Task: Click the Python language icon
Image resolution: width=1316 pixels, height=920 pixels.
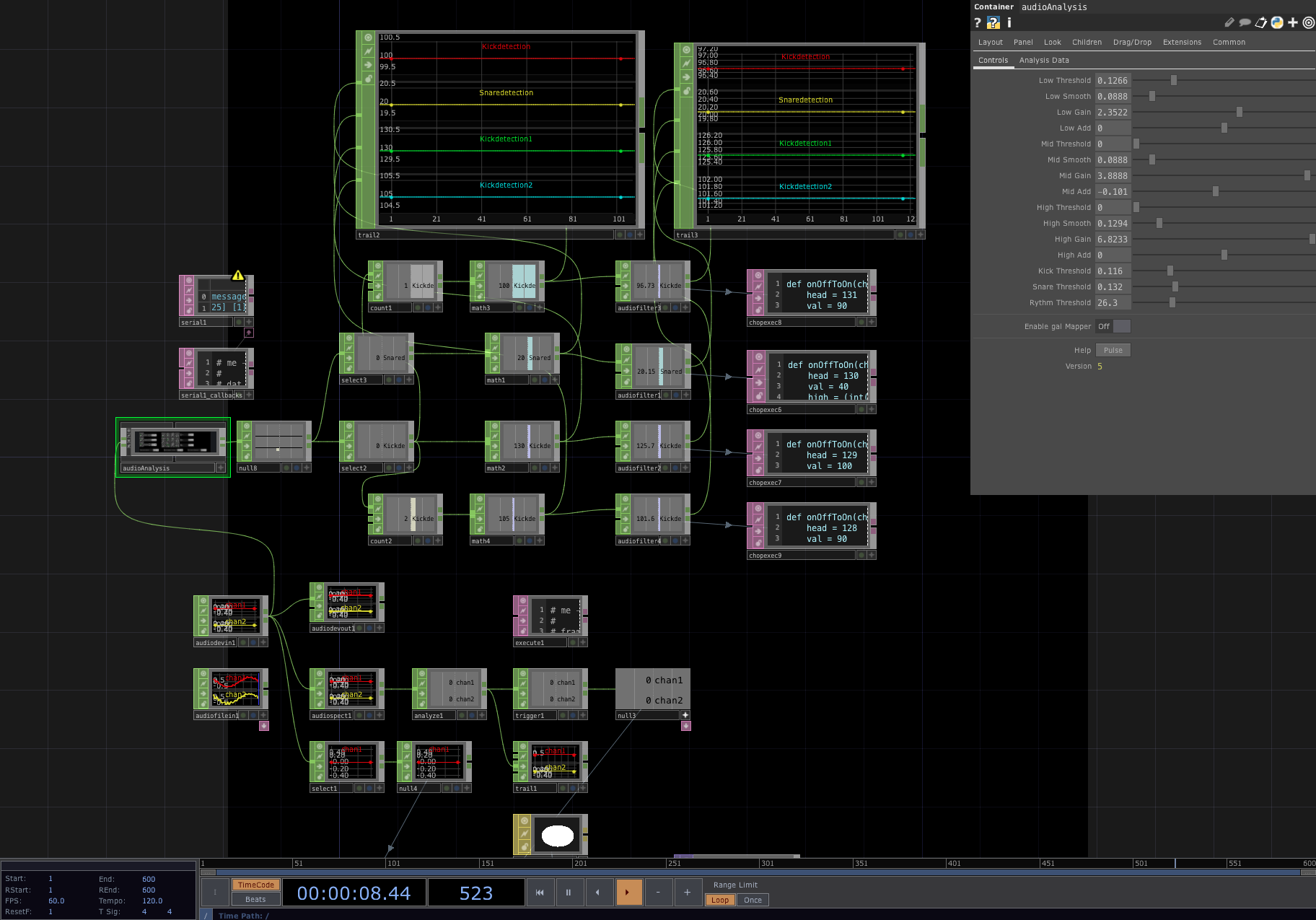Action: click(x=1277, y=23)
